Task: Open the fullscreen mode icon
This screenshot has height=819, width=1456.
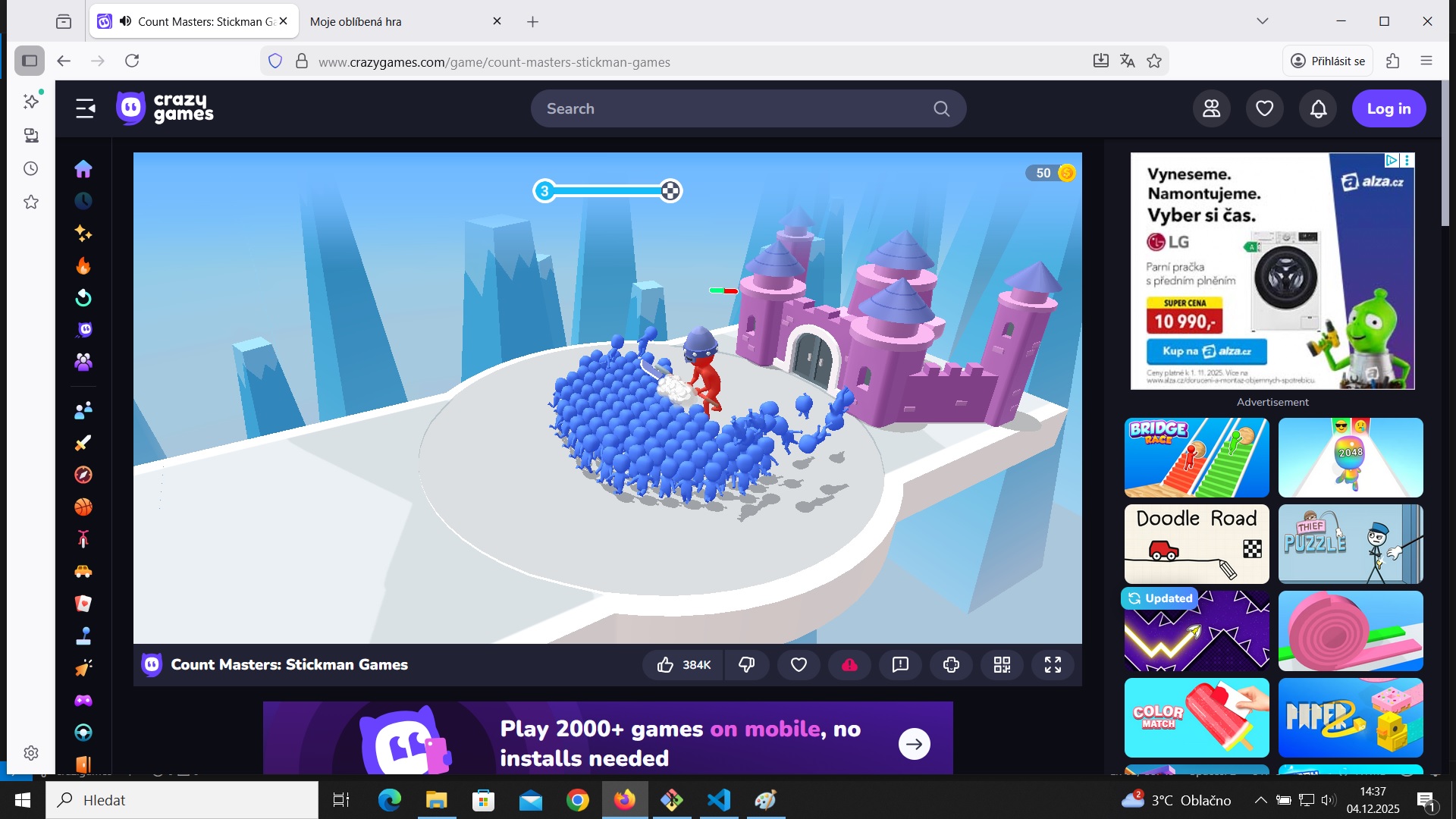Action: click(1053, 665)
